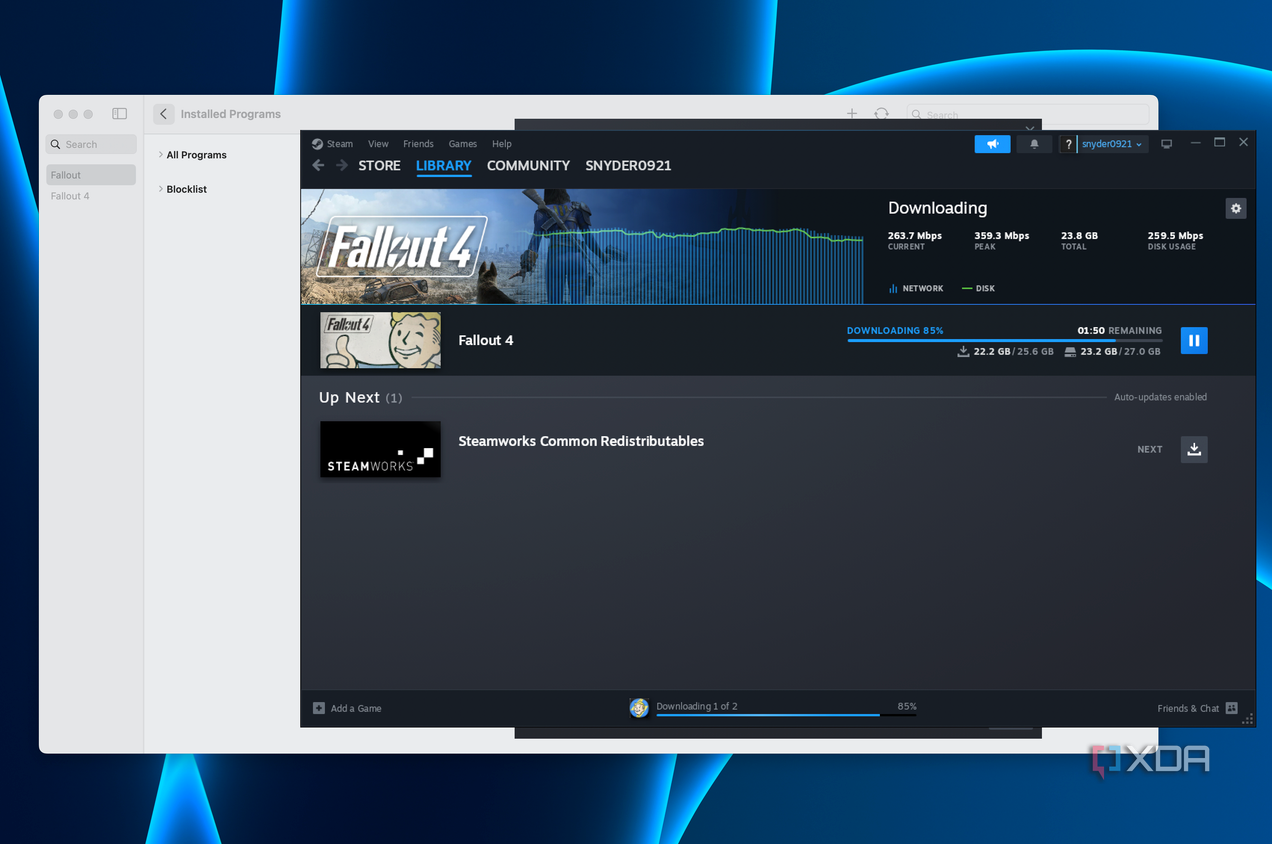Switch to the STORE tab
This screenshot has height=844, width=1272.
379,166
